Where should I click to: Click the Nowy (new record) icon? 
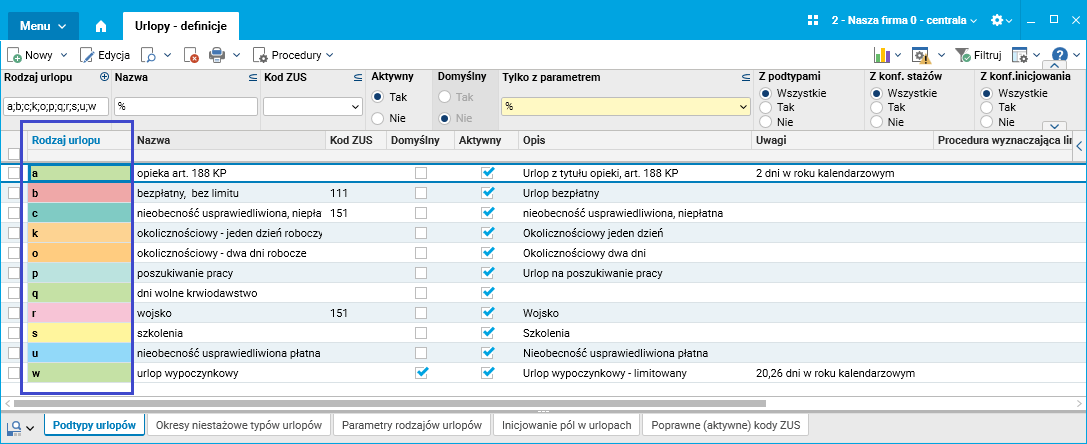click(x=15, y=55)
